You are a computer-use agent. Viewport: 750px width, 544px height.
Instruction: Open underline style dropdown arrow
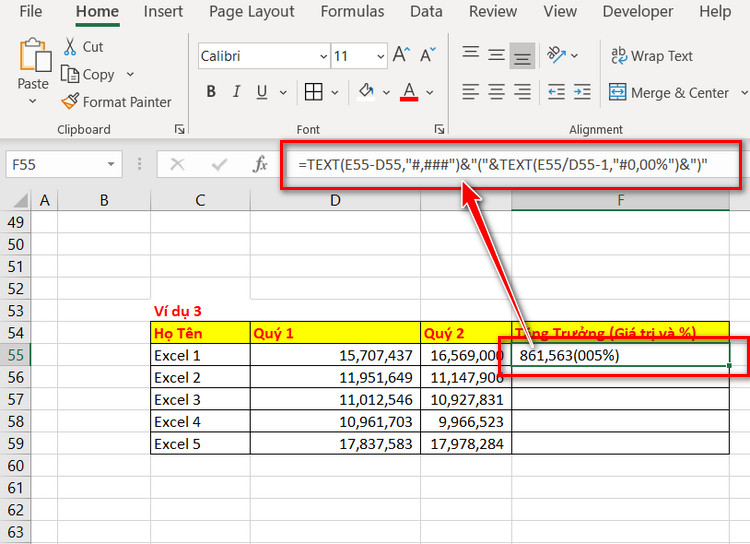[283, 92]
